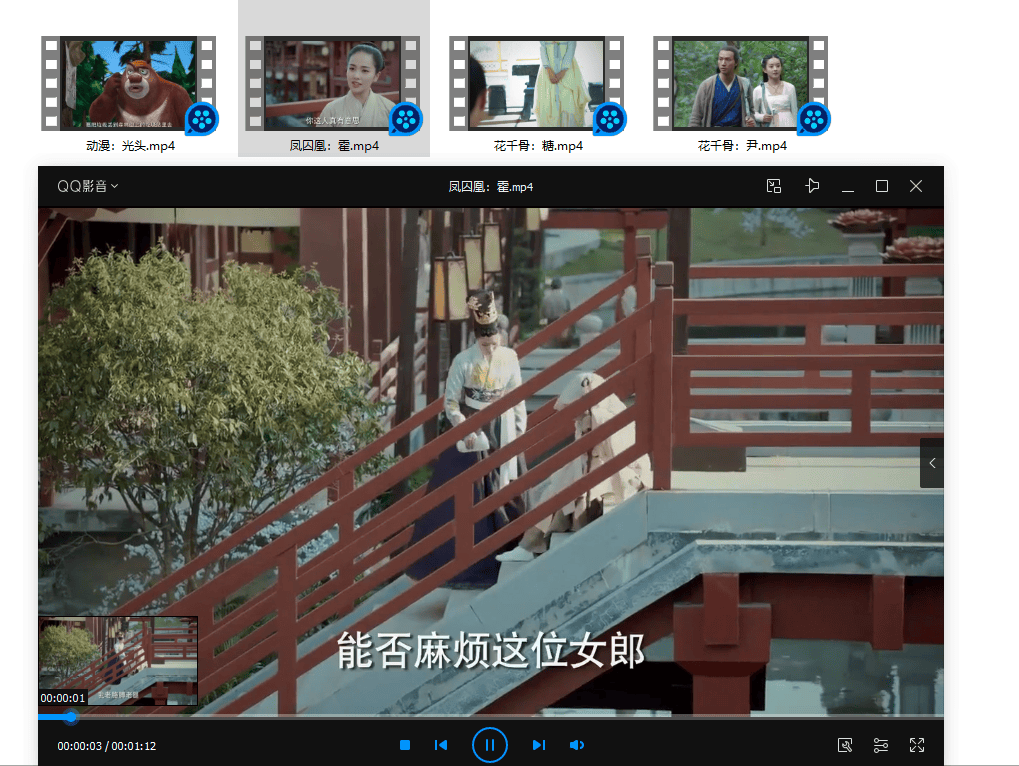Skip to the previous video
Image resolution: width=1019 pixels, height=766 pixels.
coord(441,745)
